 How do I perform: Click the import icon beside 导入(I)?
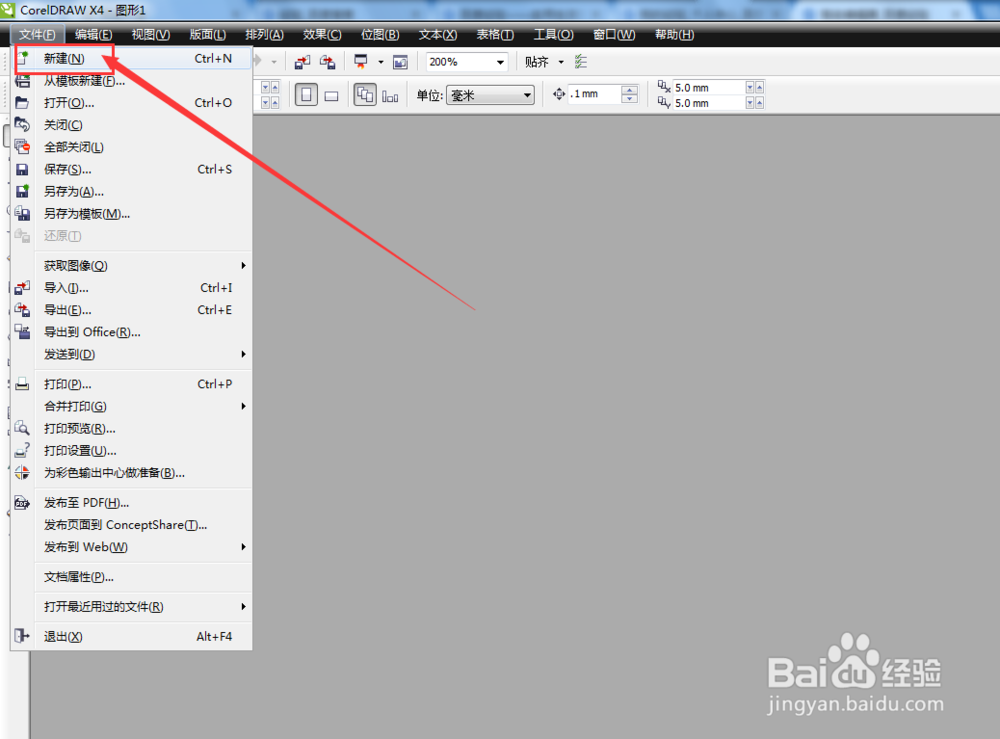point(22,288)
